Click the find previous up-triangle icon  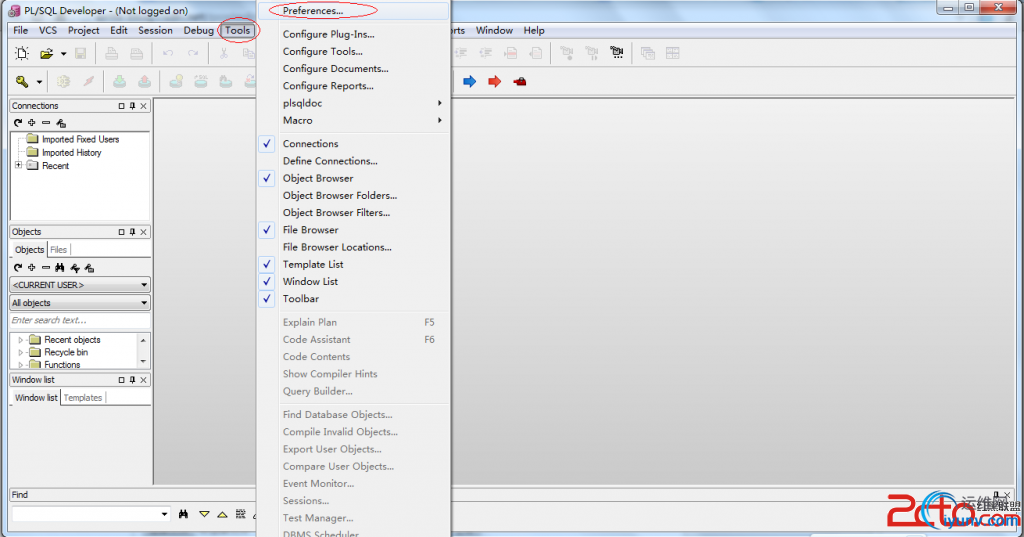point(223,514)
